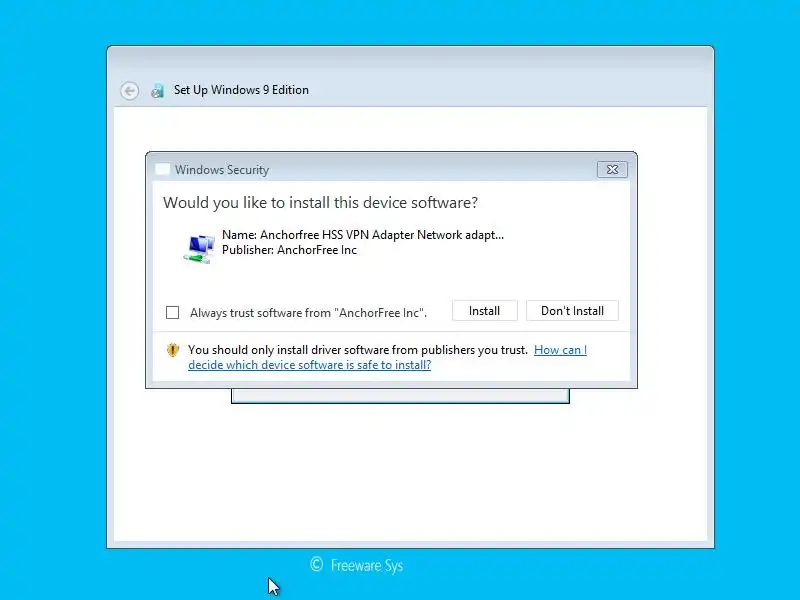Click the Don't Install button
Screen dimensions: 800x600
(572, 311)
